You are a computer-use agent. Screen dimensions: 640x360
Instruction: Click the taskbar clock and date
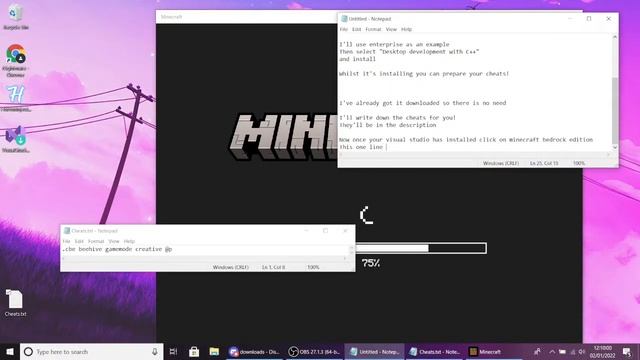click(602, 351)
